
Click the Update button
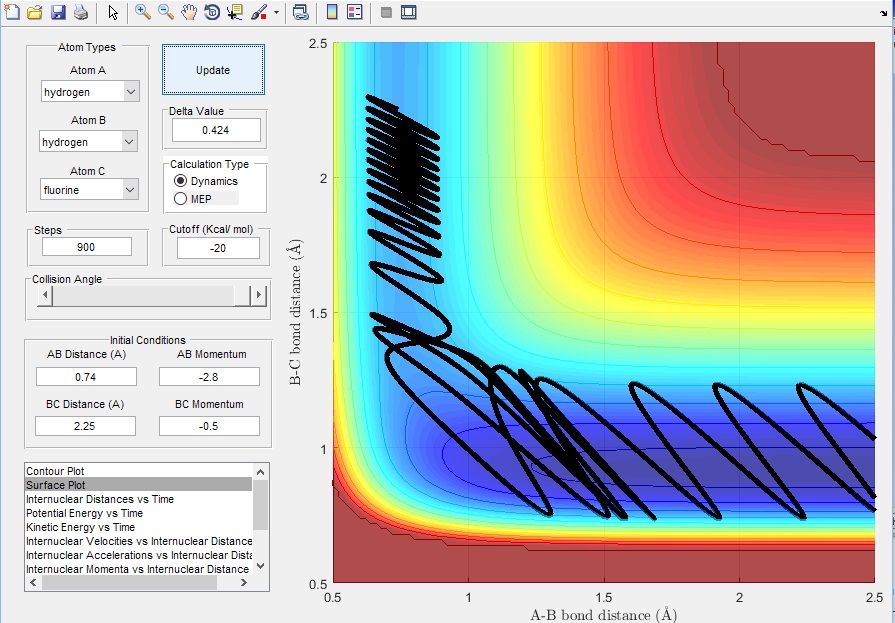coord(213,70)
